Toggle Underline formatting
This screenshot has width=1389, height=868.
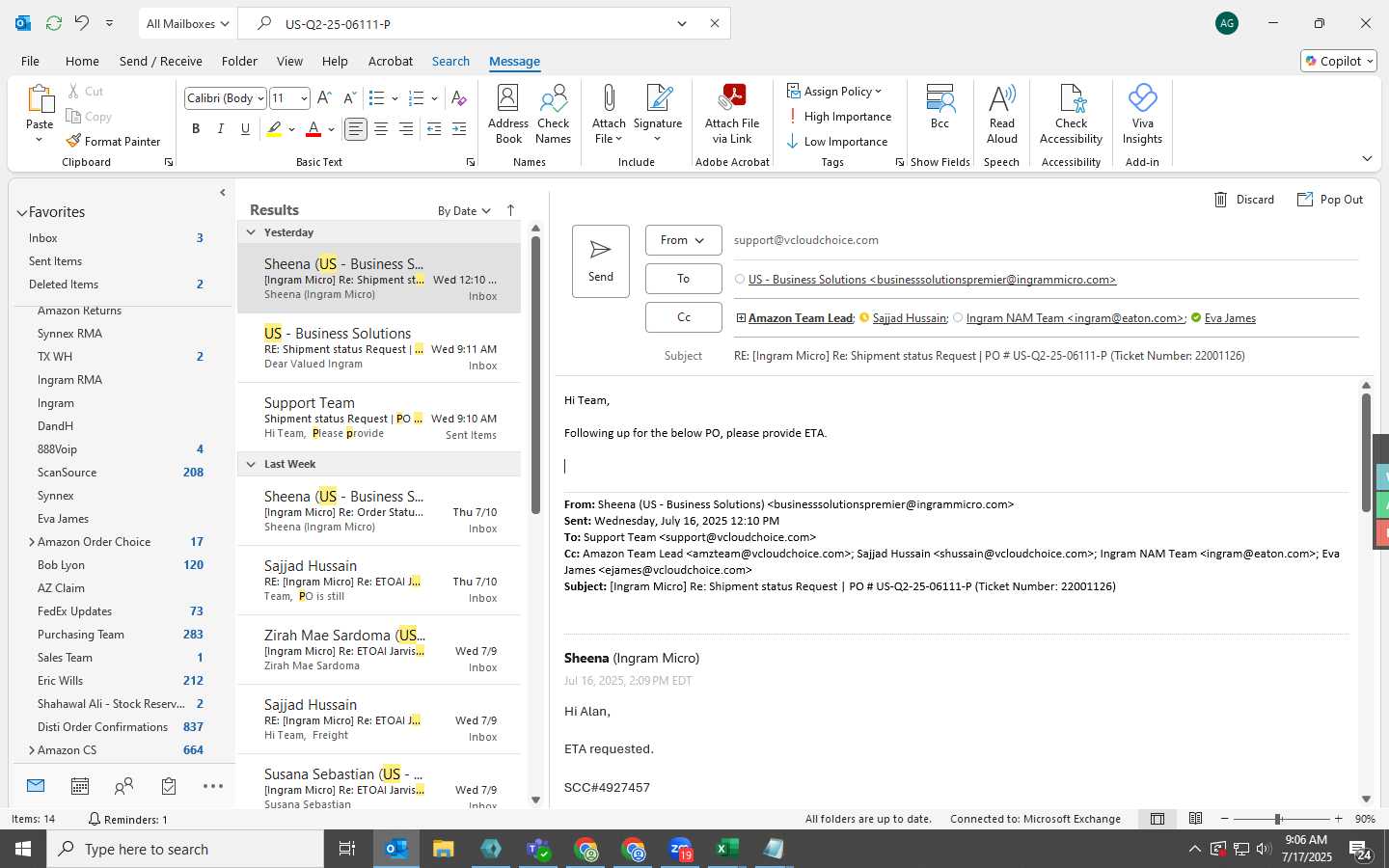[x=246, y=128]
